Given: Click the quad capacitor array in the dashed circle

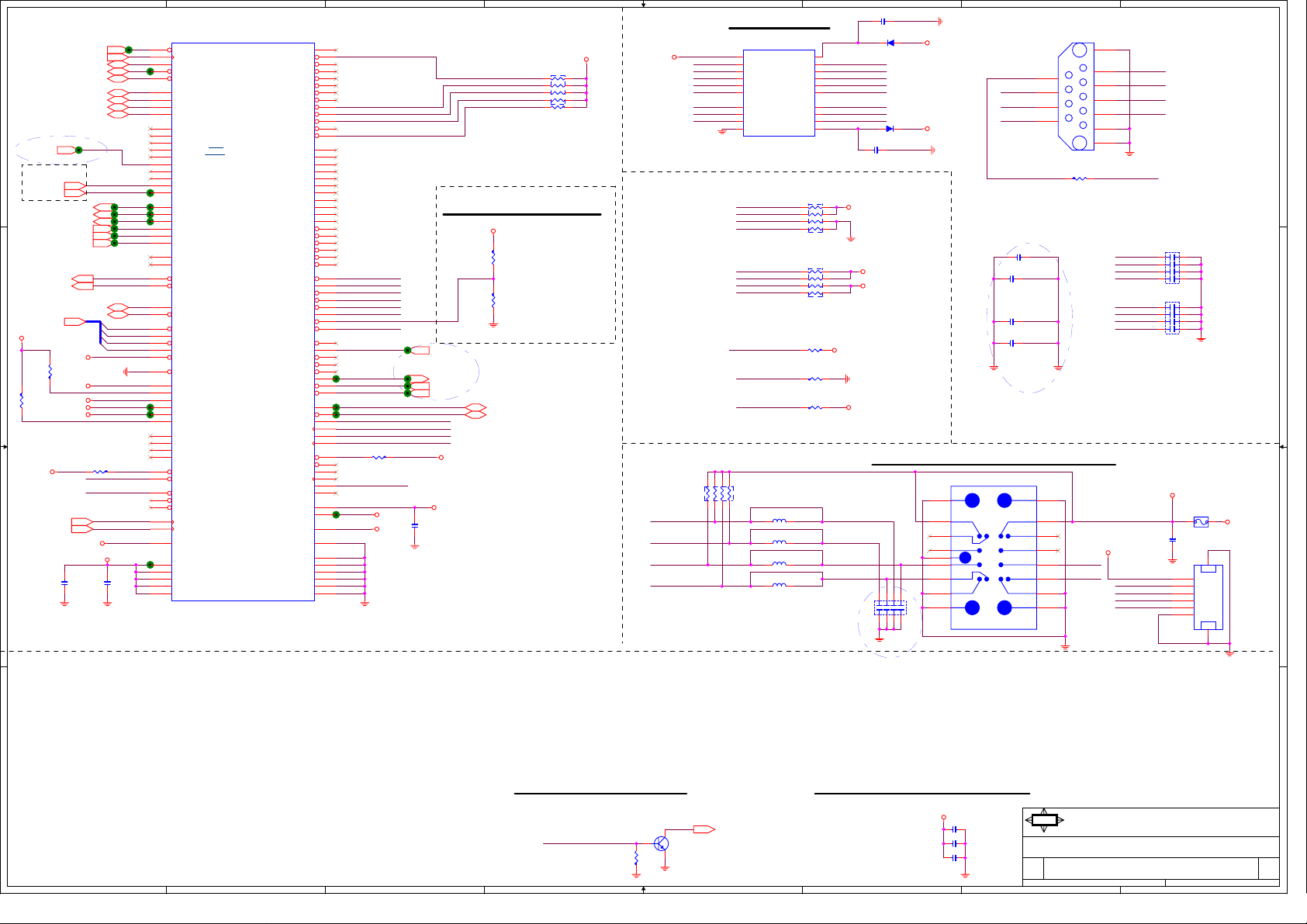Looking at the screenshot, I should [x=890, y=607].
